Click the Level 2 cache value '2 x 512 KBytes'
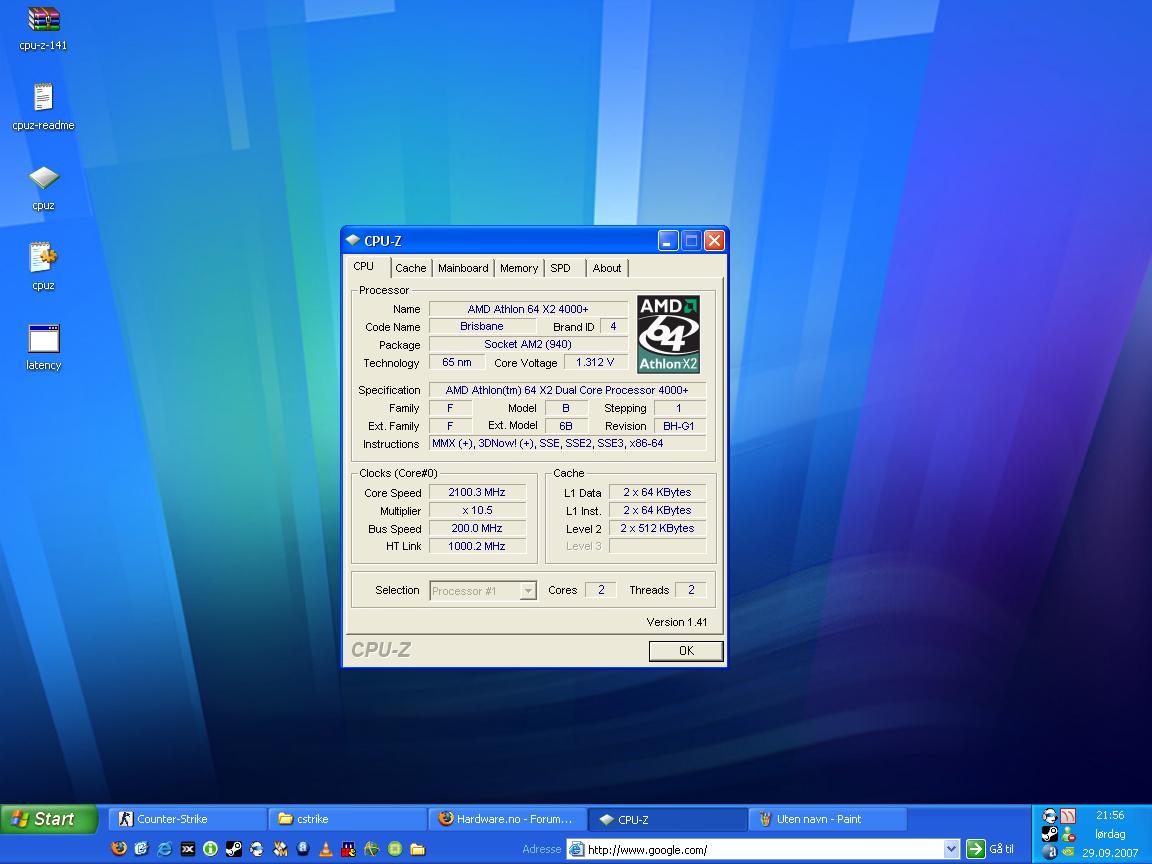The image size is (1152, 864). tap(658, 528)
